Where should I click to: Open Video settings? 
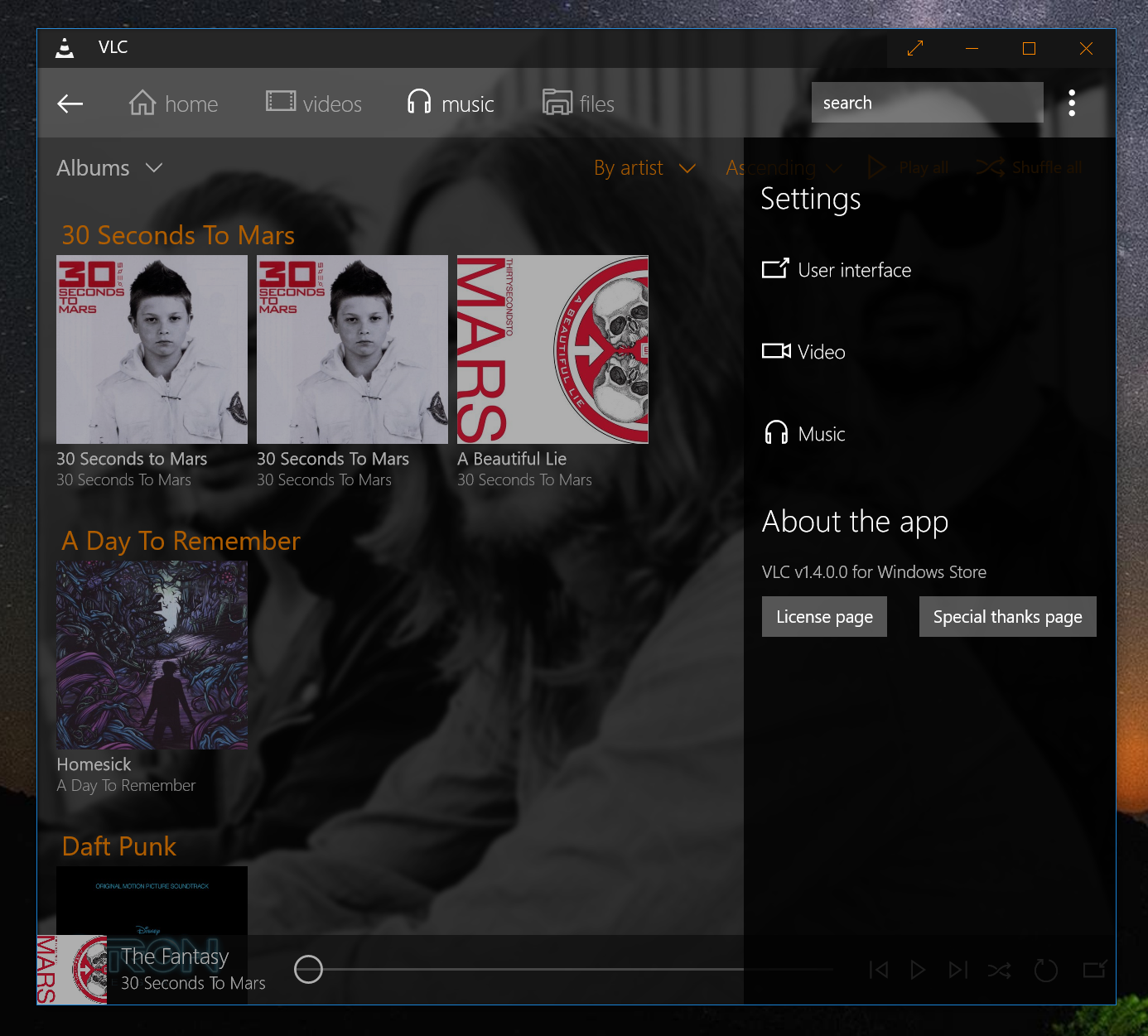pos(803,352)
